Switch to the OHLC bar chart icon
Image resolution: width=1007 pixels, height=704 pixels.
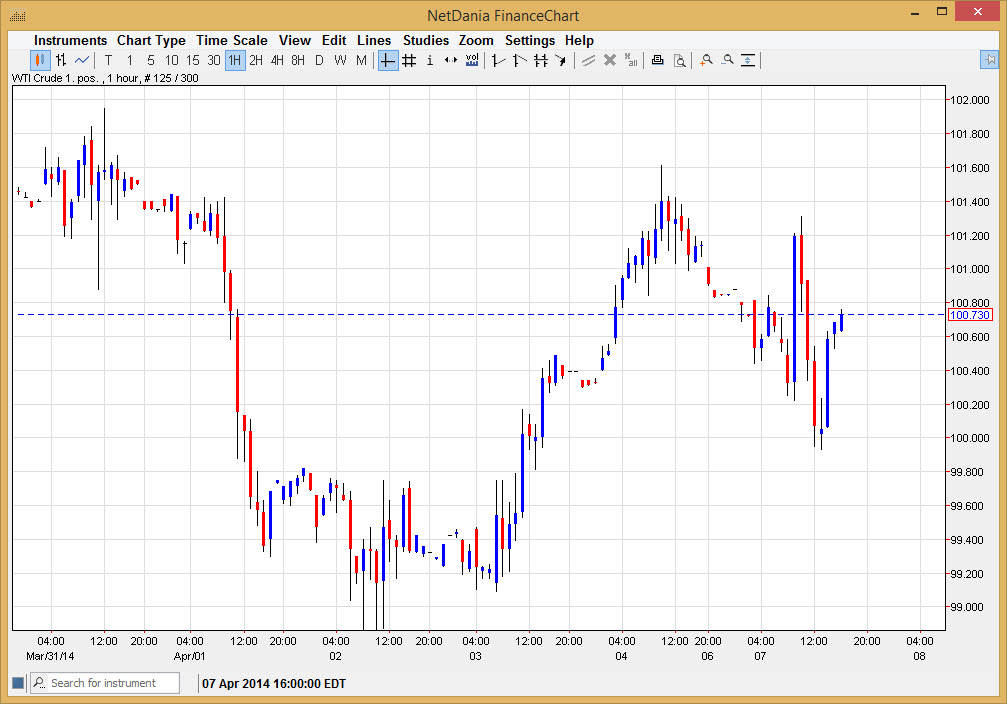[61, 60]
